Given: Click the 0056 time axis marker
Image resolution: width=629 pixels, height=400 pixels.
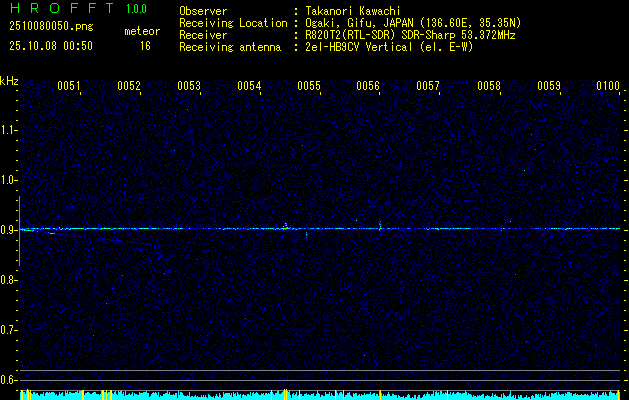Looking at the screenshot, I should pyautogui.click(x=368, y=86).
